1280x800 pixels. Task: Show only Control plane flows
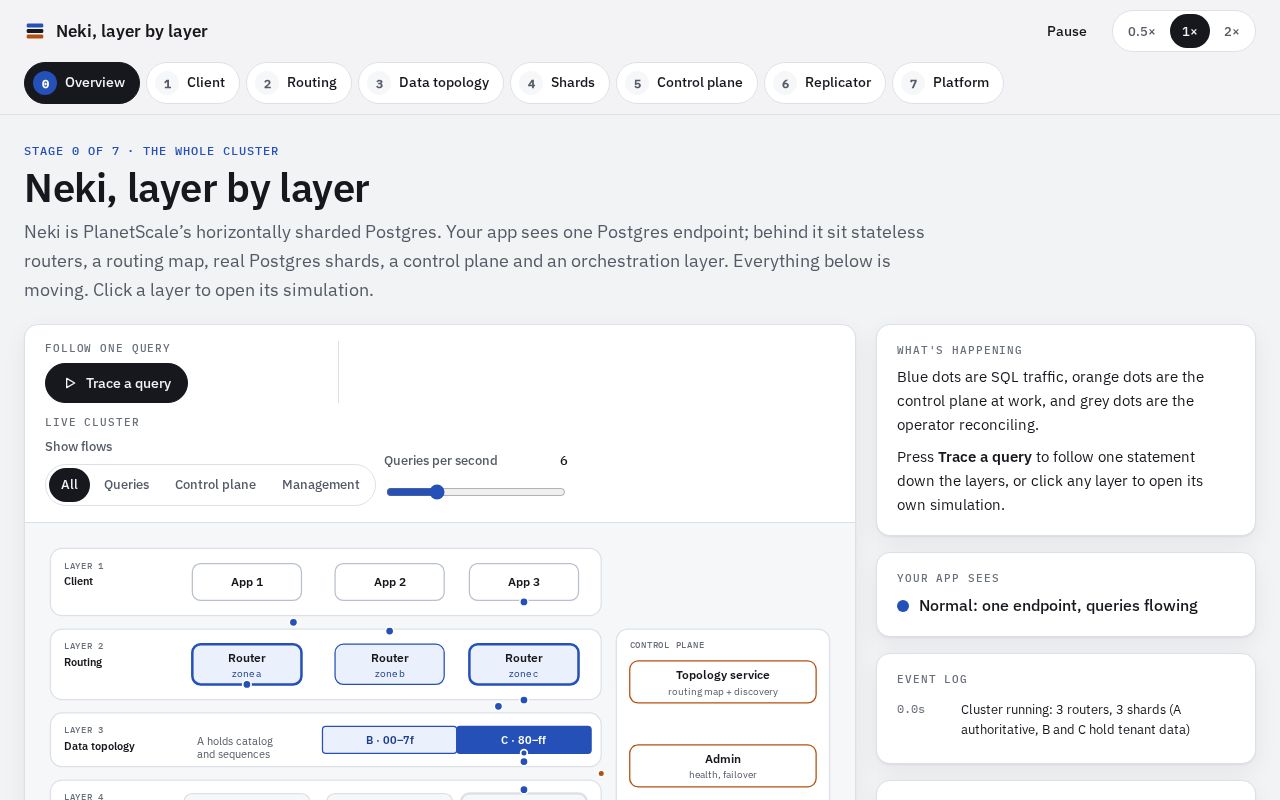click(215, 485)
